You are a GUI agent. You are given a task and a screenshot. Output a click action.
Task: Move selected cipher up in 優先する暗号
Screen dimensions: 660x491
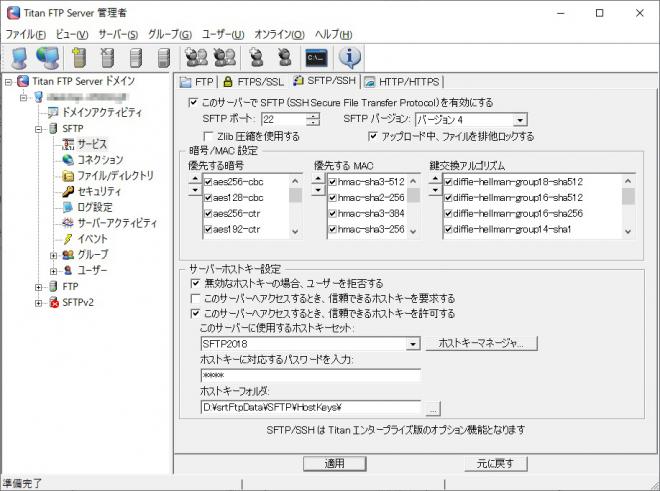194,179
